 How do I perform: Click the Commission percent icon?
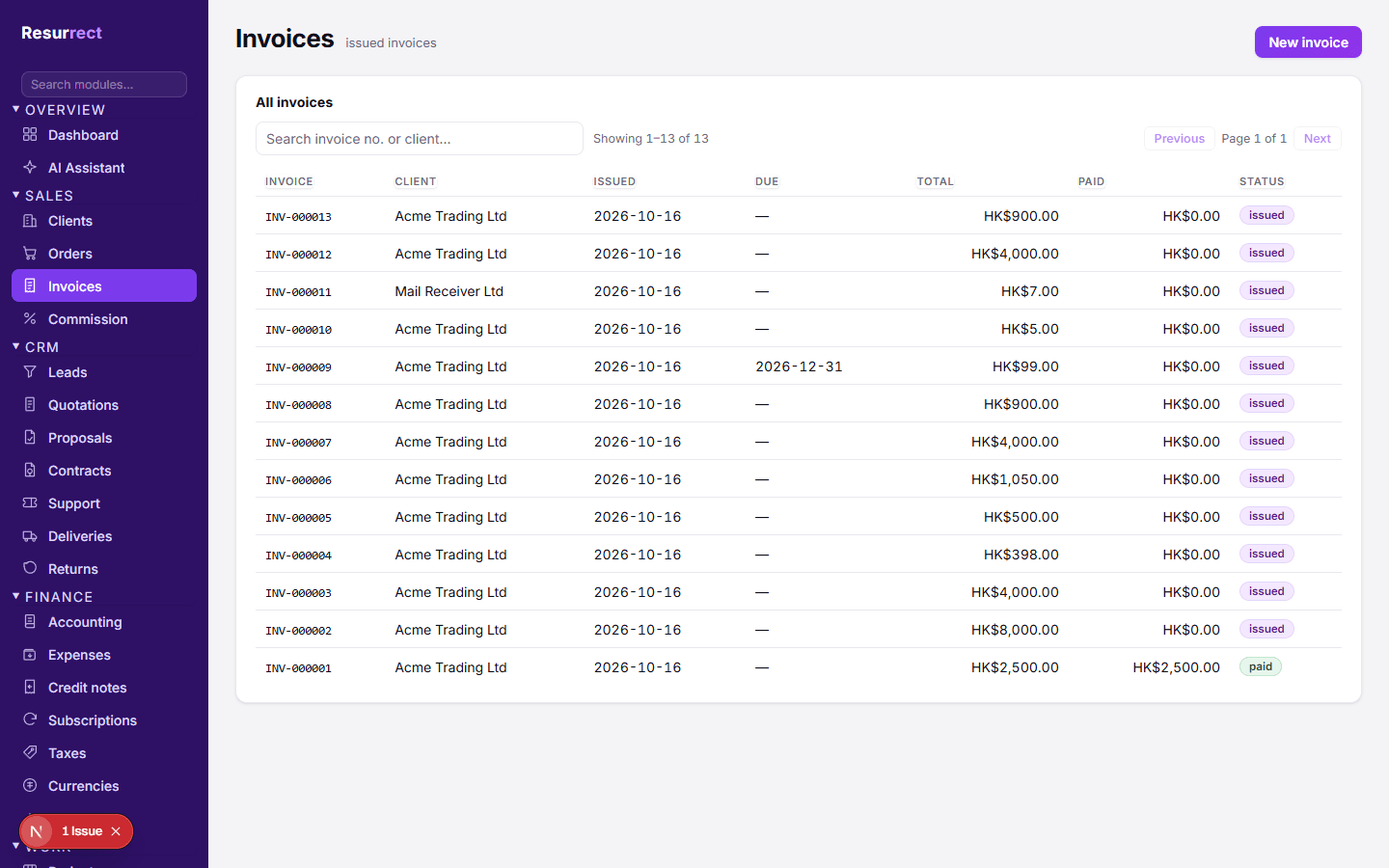click(x=30, y=319)
